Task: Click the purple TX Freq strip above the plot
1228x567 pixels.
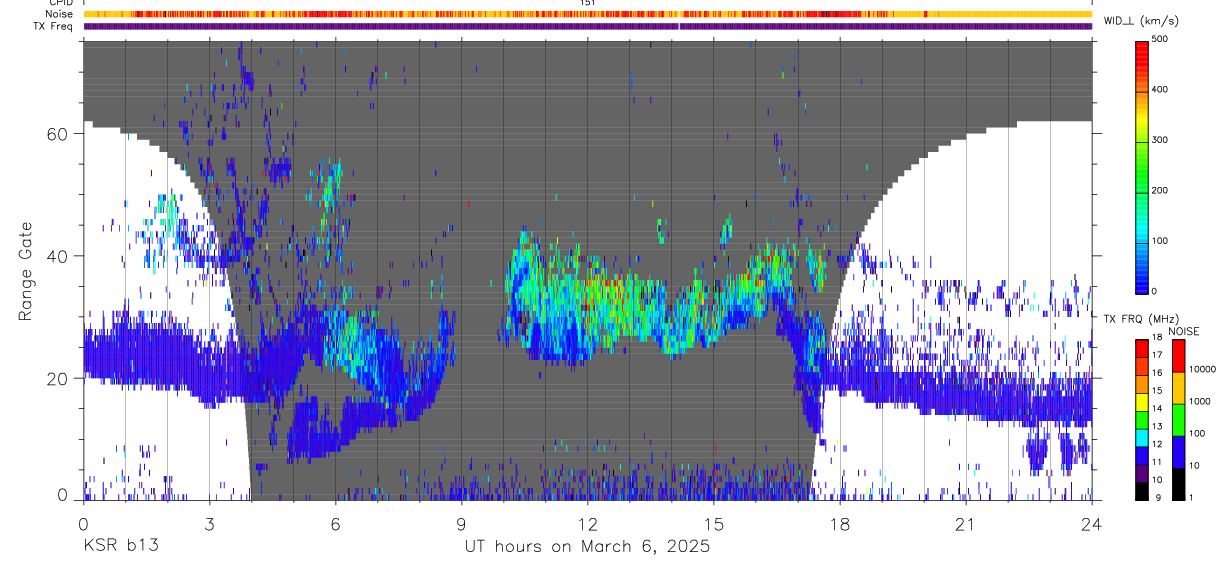Action: [587, 26]
